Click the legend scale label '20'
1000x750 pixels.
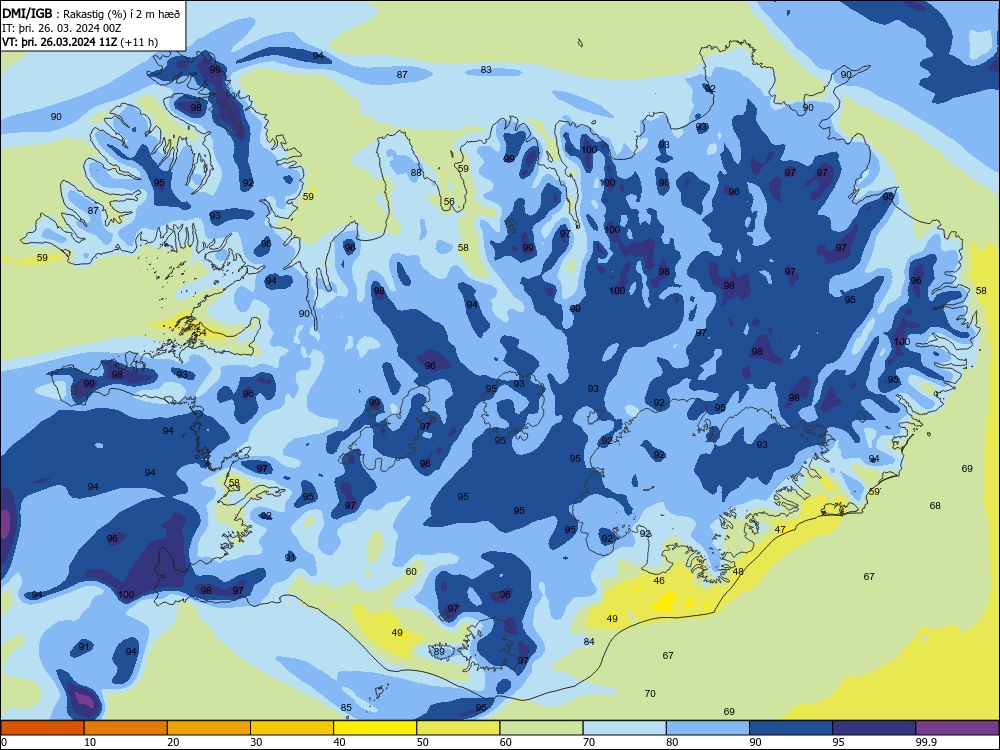173,742
